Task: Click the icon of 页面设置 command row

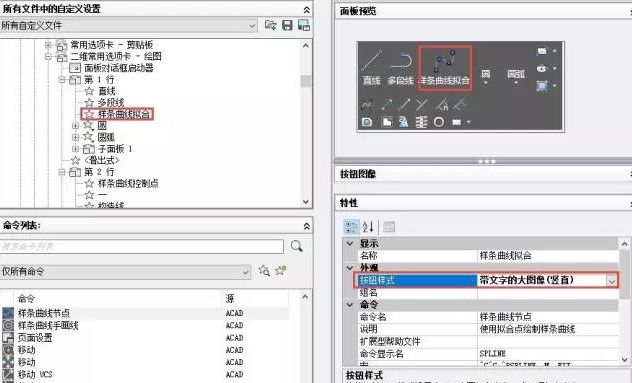Action: tap(8, 337)
